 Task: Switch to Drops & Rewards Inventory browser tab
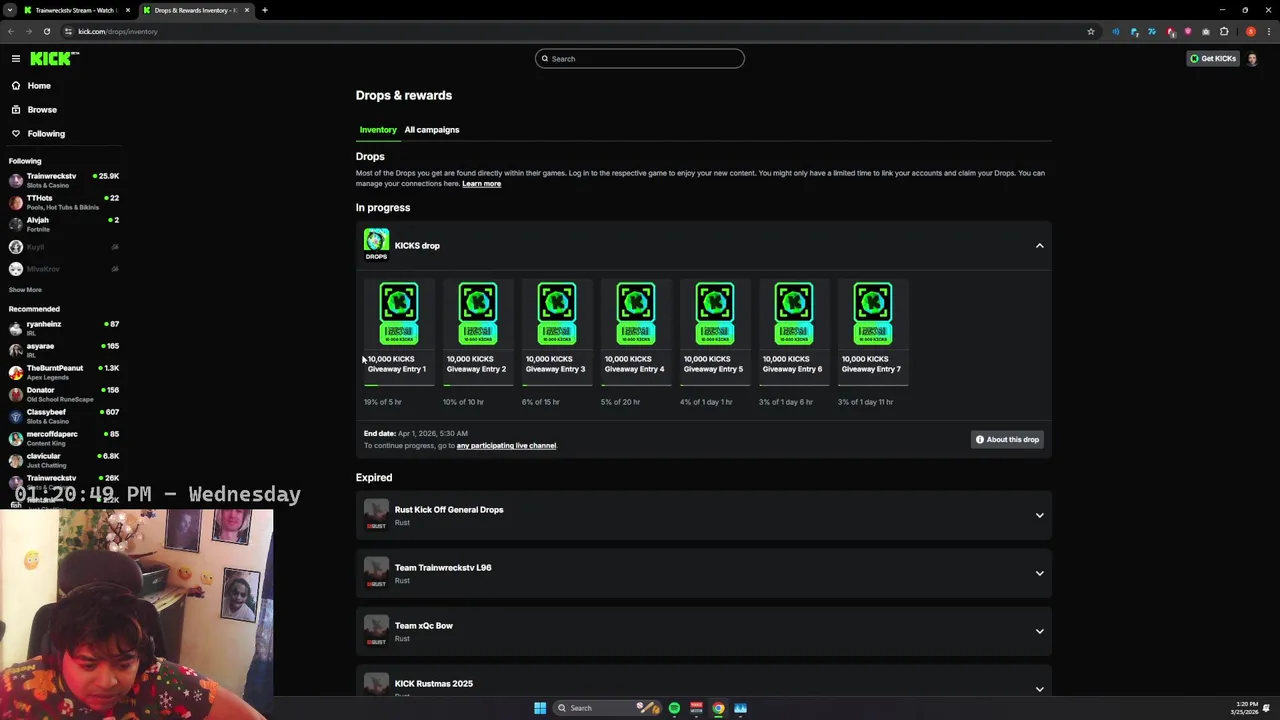pyautogui.click(x=195, y=10)
